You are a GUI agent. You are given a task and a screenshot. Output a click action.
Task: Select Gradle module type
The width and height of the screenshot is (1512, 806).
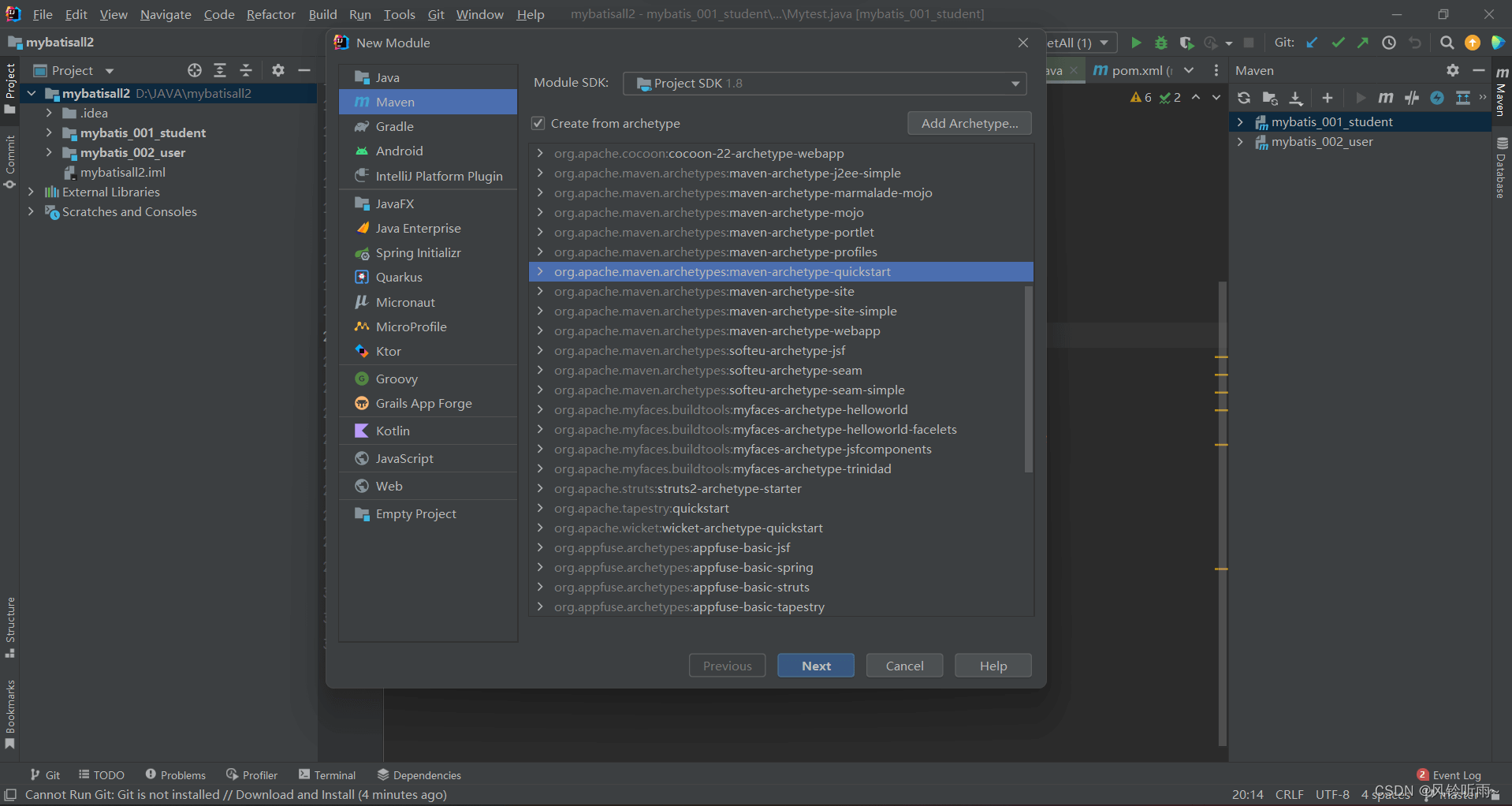click(428, 126)
